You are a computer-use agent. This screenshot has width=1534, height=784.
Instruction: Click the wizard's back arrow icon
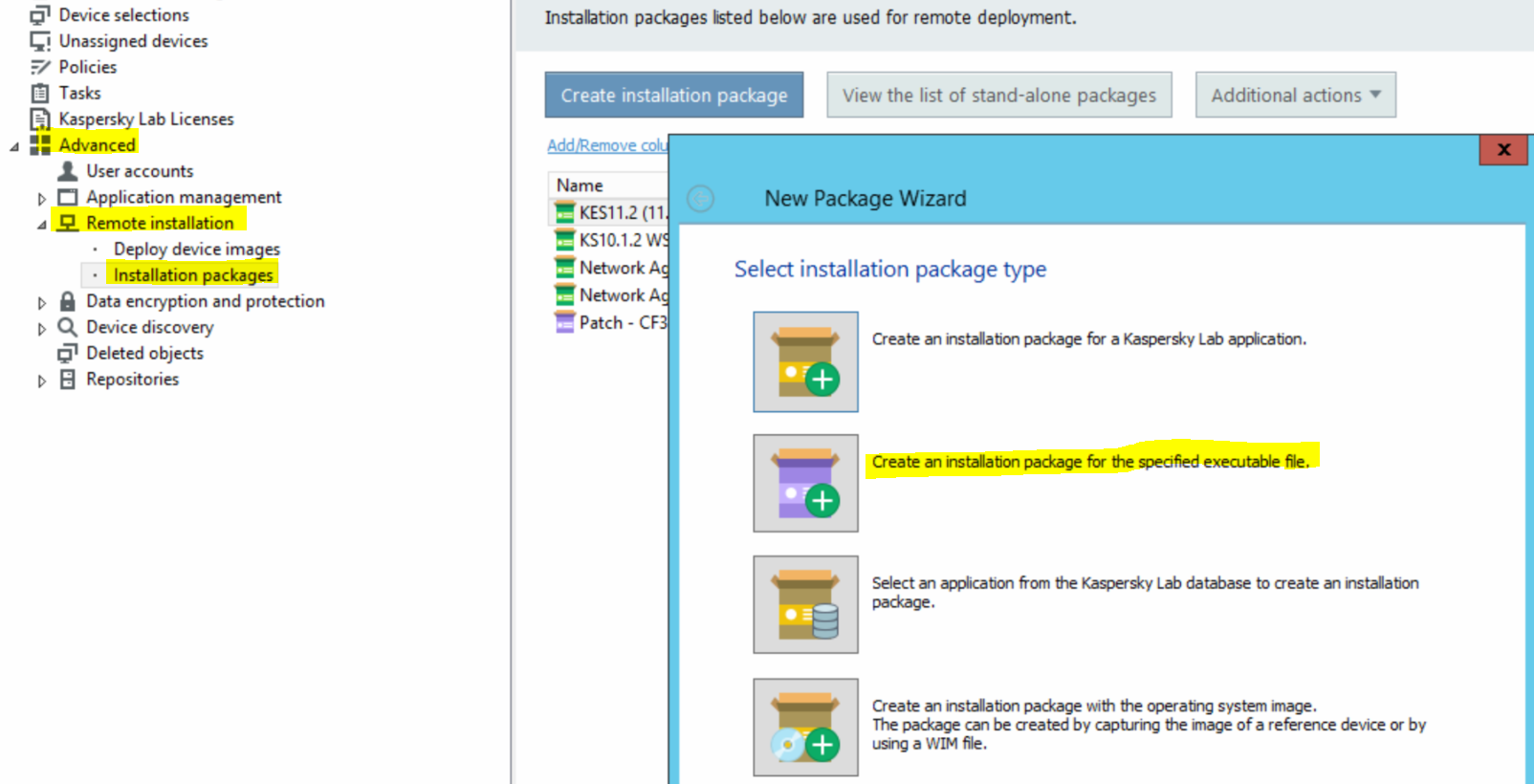tap(701, 199)
